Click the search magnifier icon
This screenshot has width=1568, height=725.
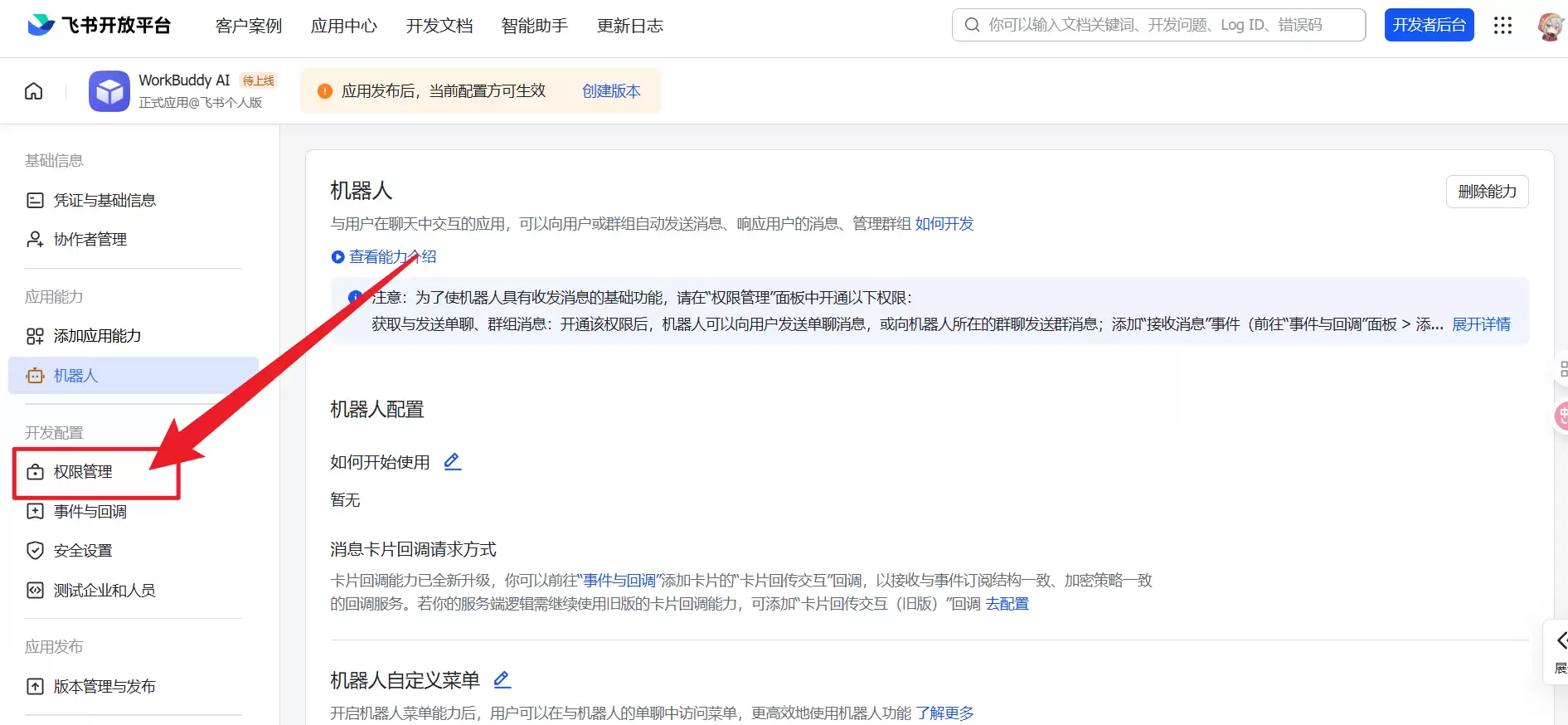pyautogui.click(x=972, y=25)
